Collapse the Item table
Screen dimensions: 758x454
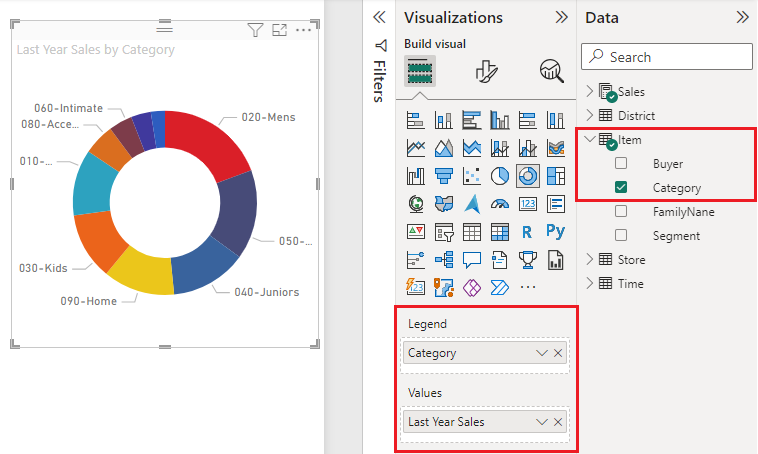coord(589,139)
